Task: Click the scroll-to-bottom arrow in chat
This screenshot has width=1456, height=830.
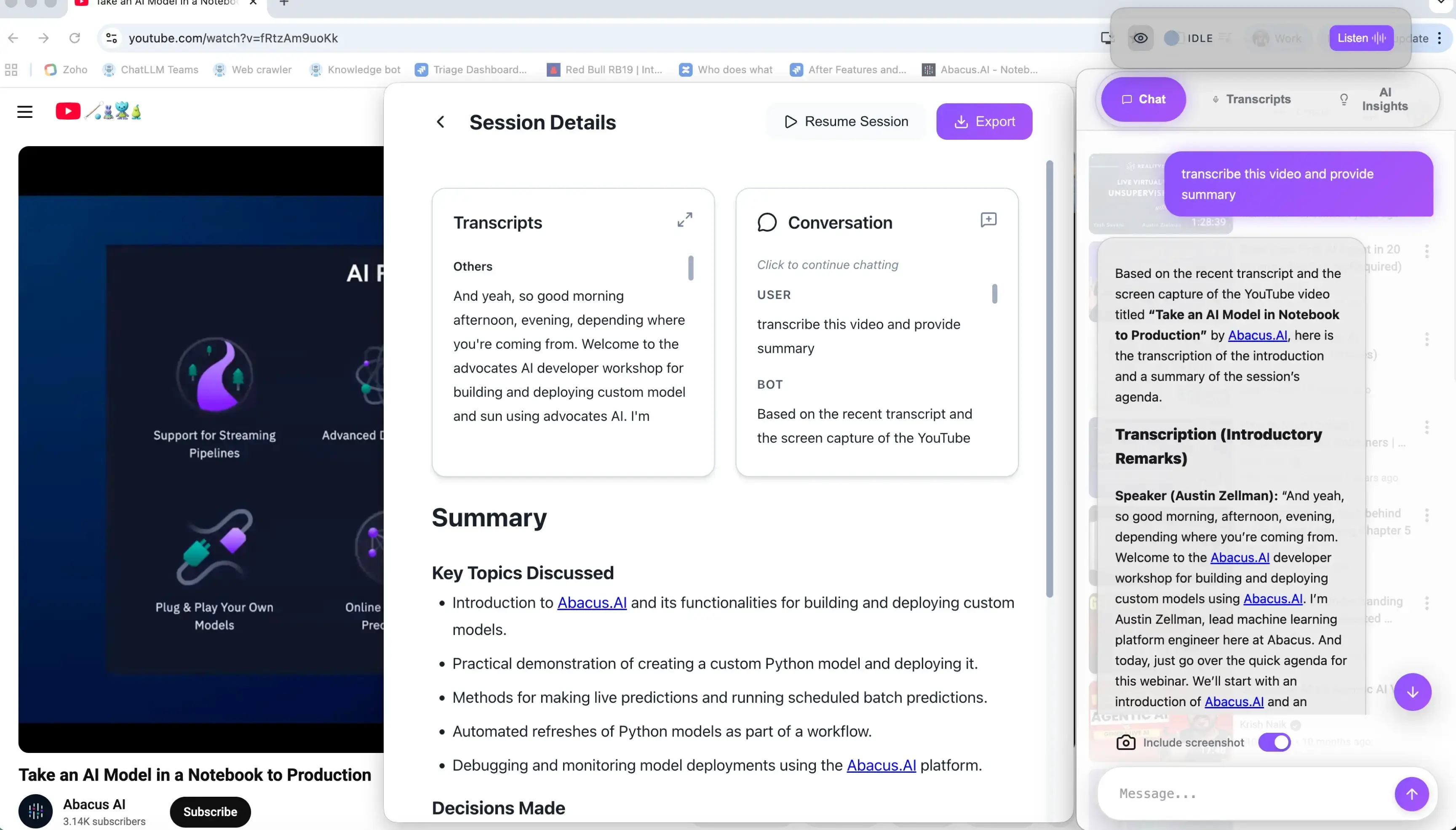Action: click(x=1412, y=692)
